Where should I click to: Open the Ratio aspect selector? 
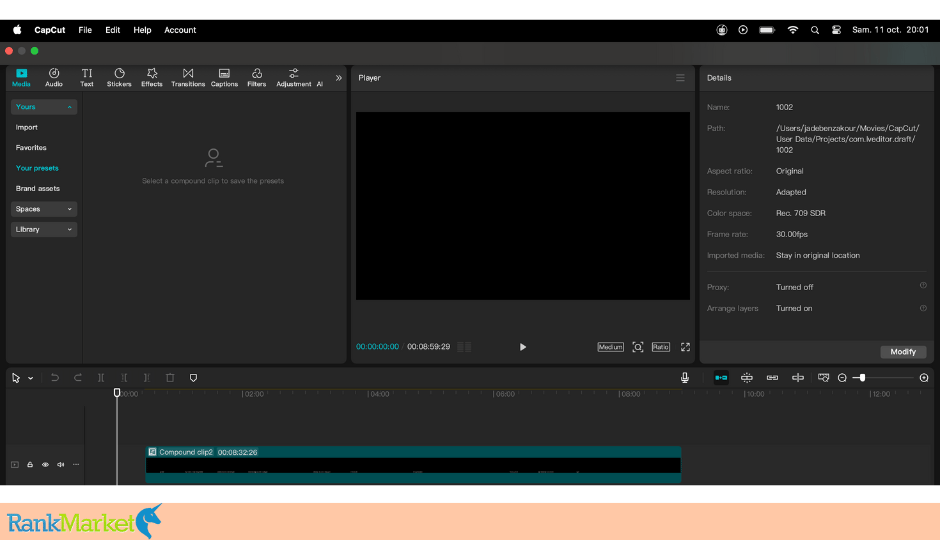coord(661,347)
